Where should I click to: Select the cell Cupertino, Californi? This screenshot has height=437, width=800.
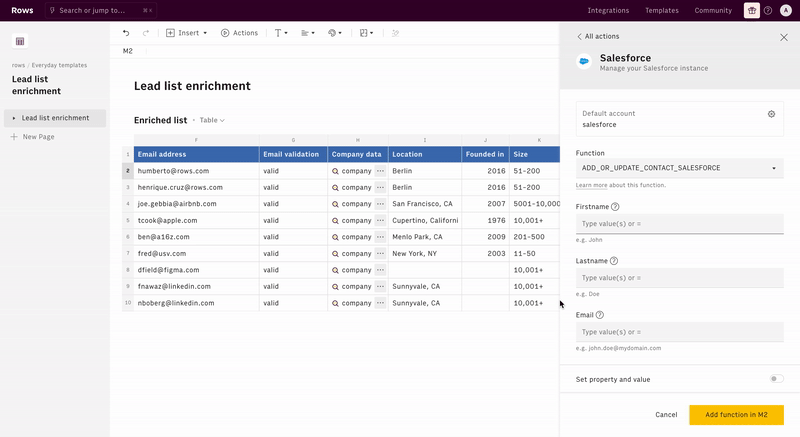pyautogui.click(x=425, y=220)
